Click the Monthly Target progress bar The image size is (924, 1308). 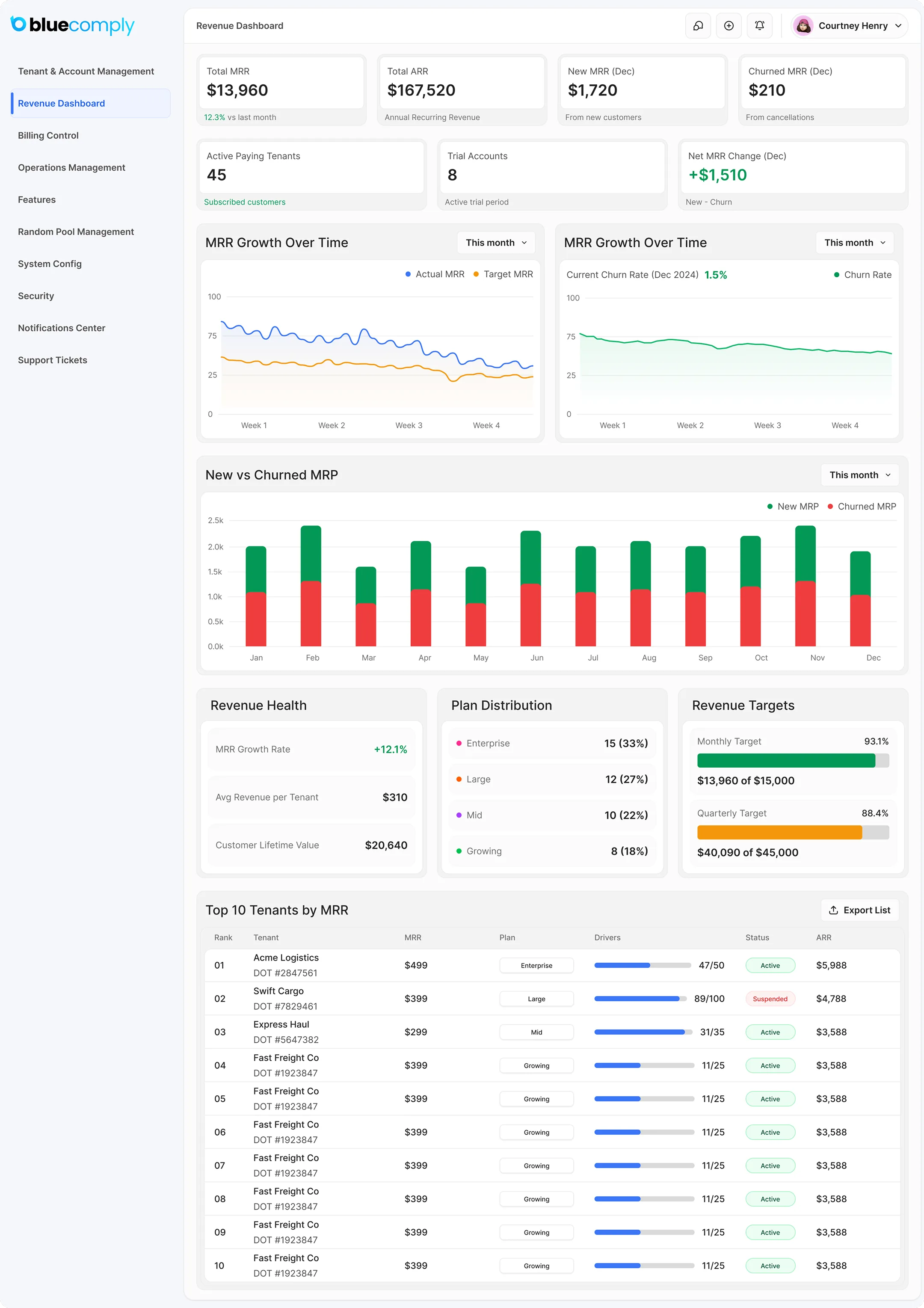[792, 760]
